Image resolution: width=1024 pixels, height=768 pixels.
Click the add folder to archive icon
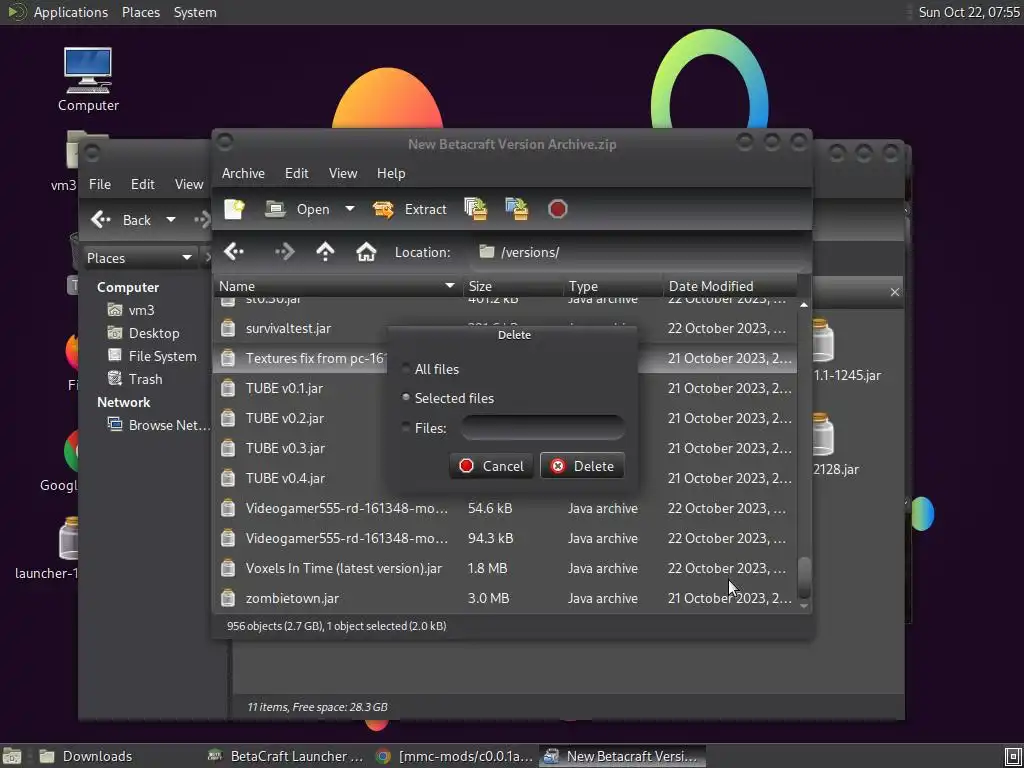pos(517,209)
